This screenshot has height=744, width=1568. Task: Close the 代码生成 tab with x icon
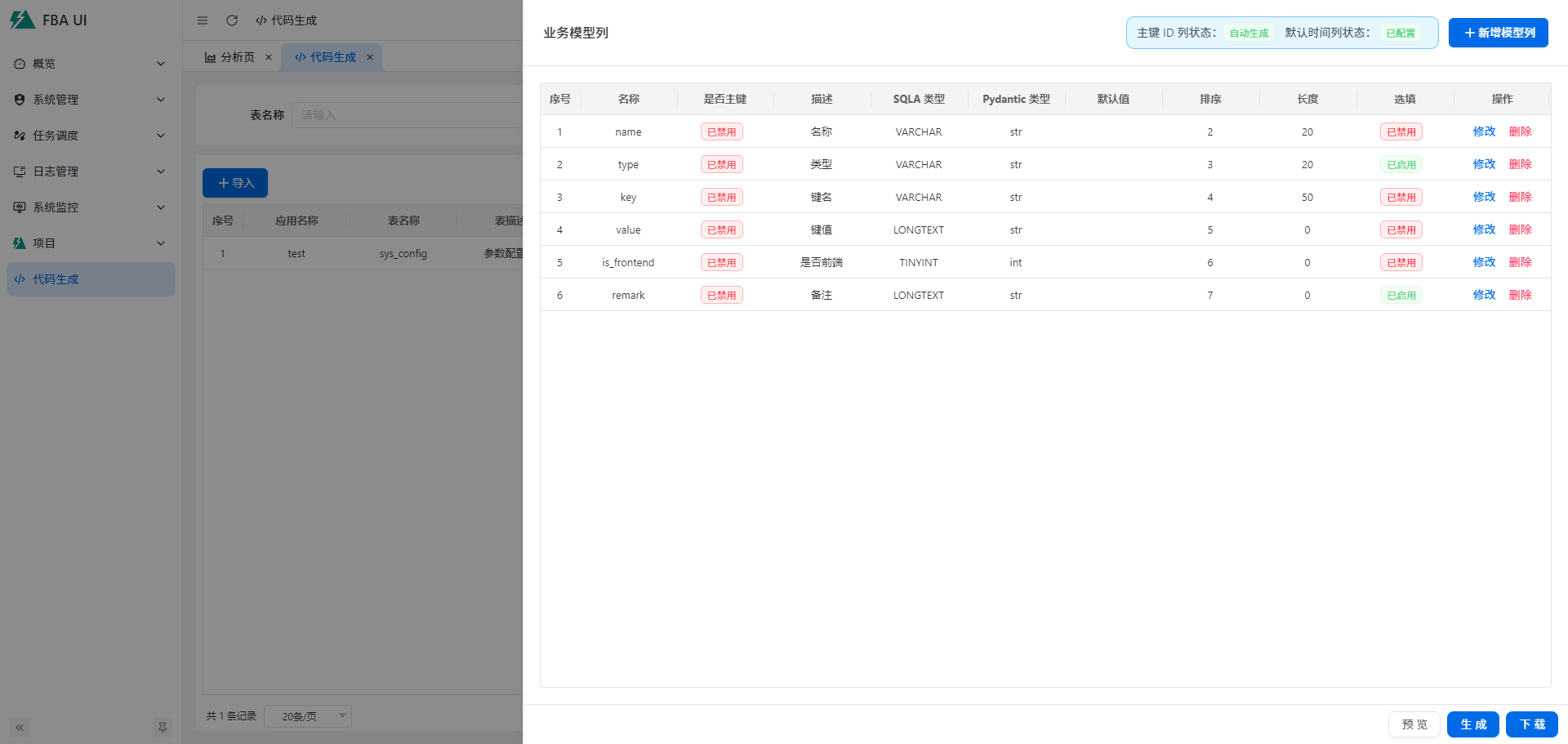coord(370,57)
